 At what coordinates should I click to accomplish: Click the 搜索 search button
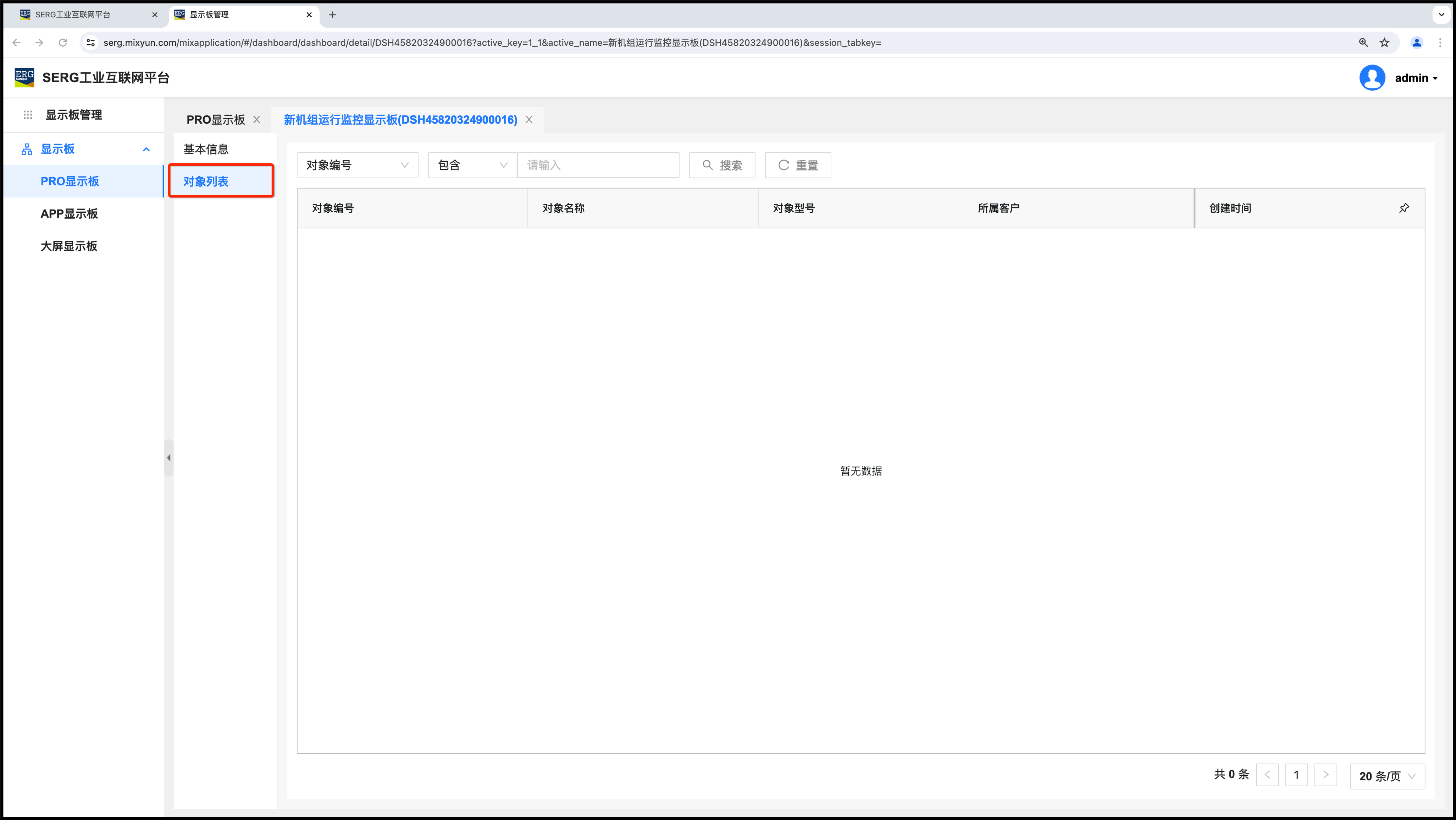click(722, 165)
